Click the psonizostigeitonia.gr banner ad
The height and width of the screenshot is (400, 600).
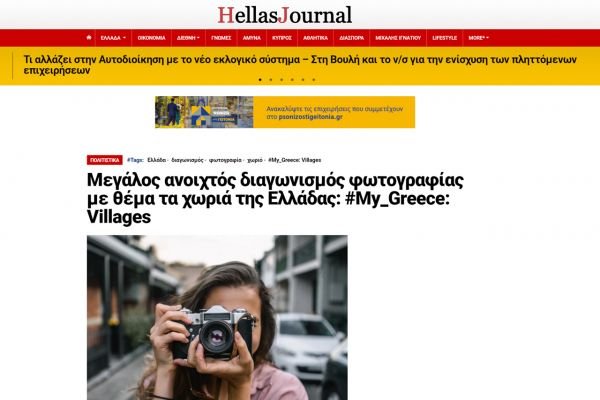tap(285, 112)
